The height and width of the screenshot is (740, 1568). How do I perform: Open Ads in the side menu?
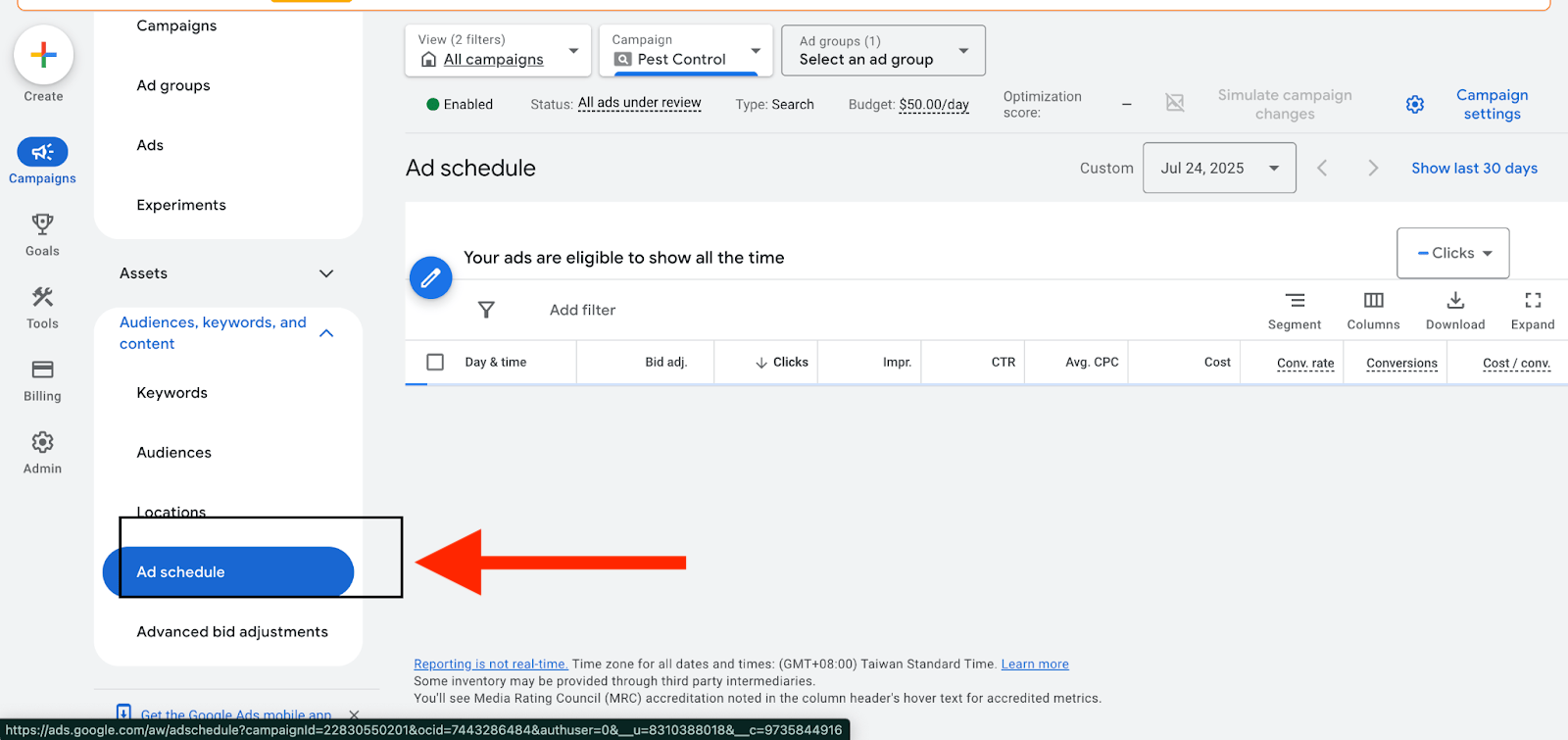[150, 145]
